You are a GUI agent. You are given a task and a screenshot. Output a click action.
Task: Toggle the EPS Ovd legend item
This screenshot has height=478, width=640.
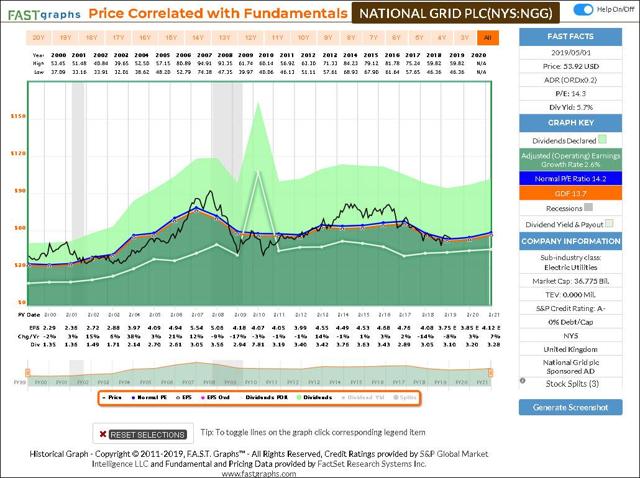coord(215,397)
